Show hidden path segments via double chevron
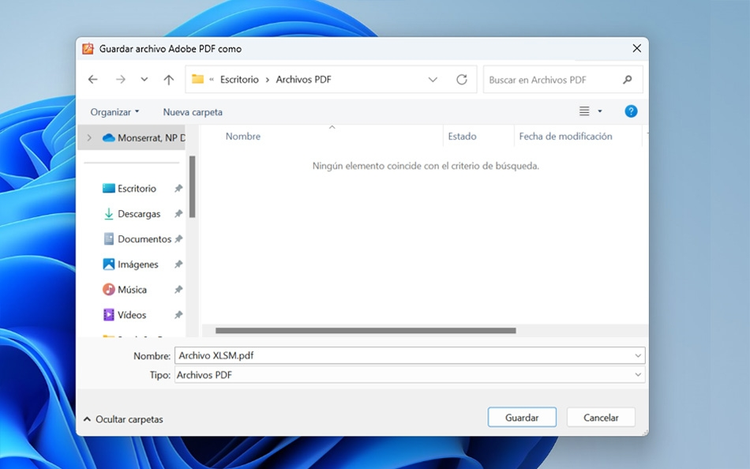This screenshot has width=750, height=469. (211, 80)
